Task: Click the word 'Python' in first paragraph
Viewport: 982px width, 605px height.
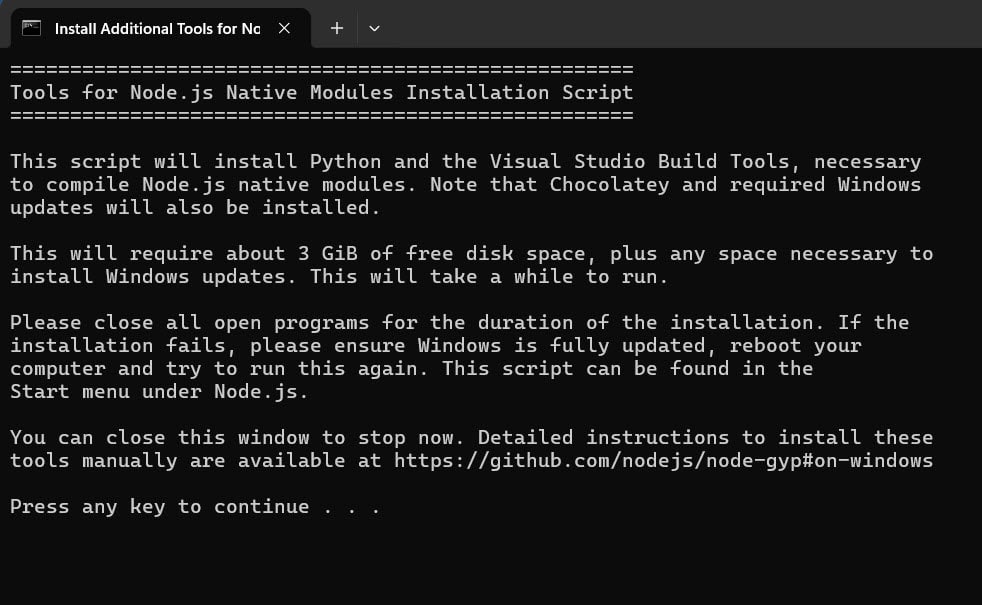Action: tap(345, 162)
